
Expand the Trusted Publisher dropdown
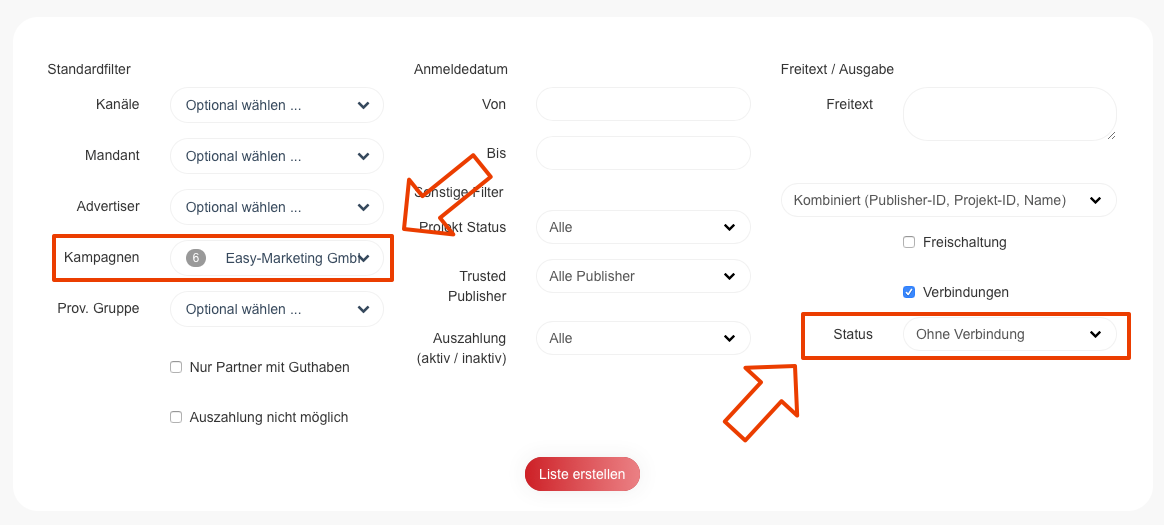(643, 276)
